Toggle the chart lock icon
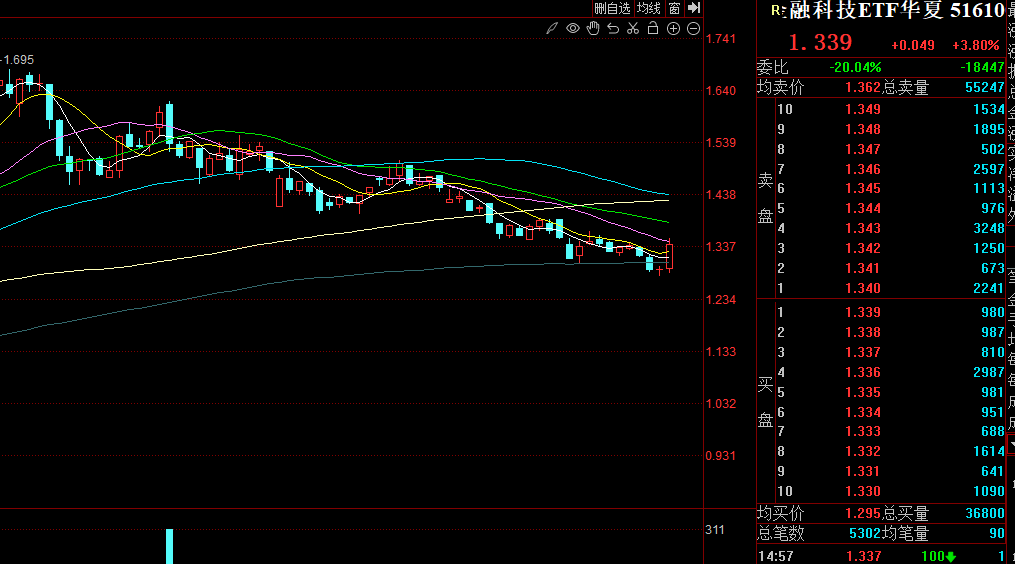Screen dimensions: 1015x564 653,29
